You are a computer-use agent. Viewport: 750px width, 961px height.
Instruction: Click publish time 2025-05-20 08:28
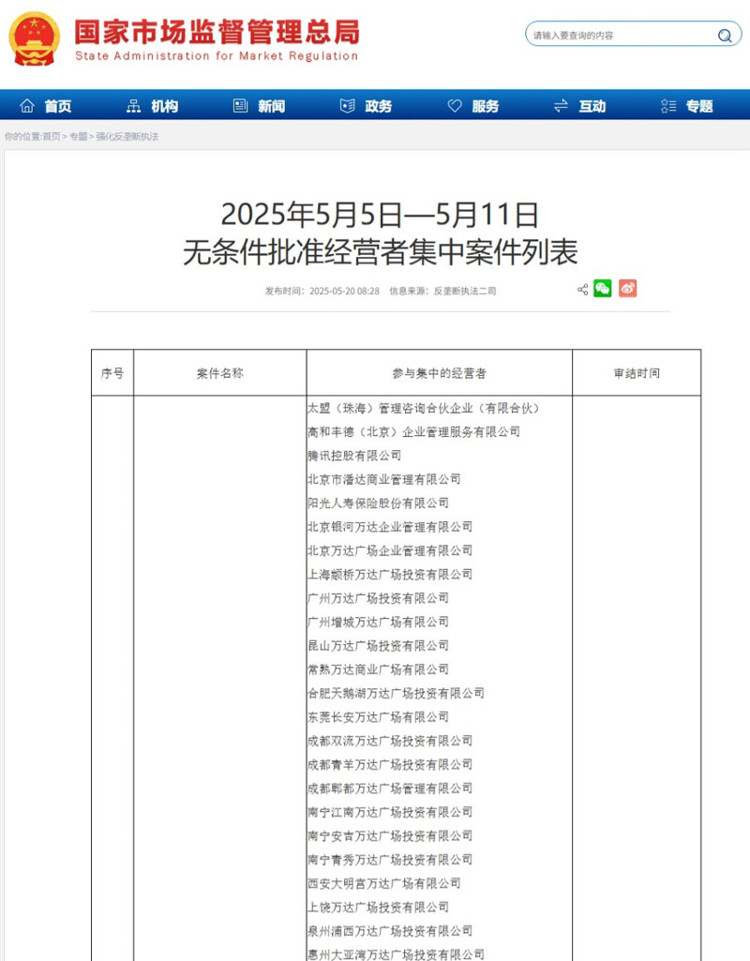[344, 291]
